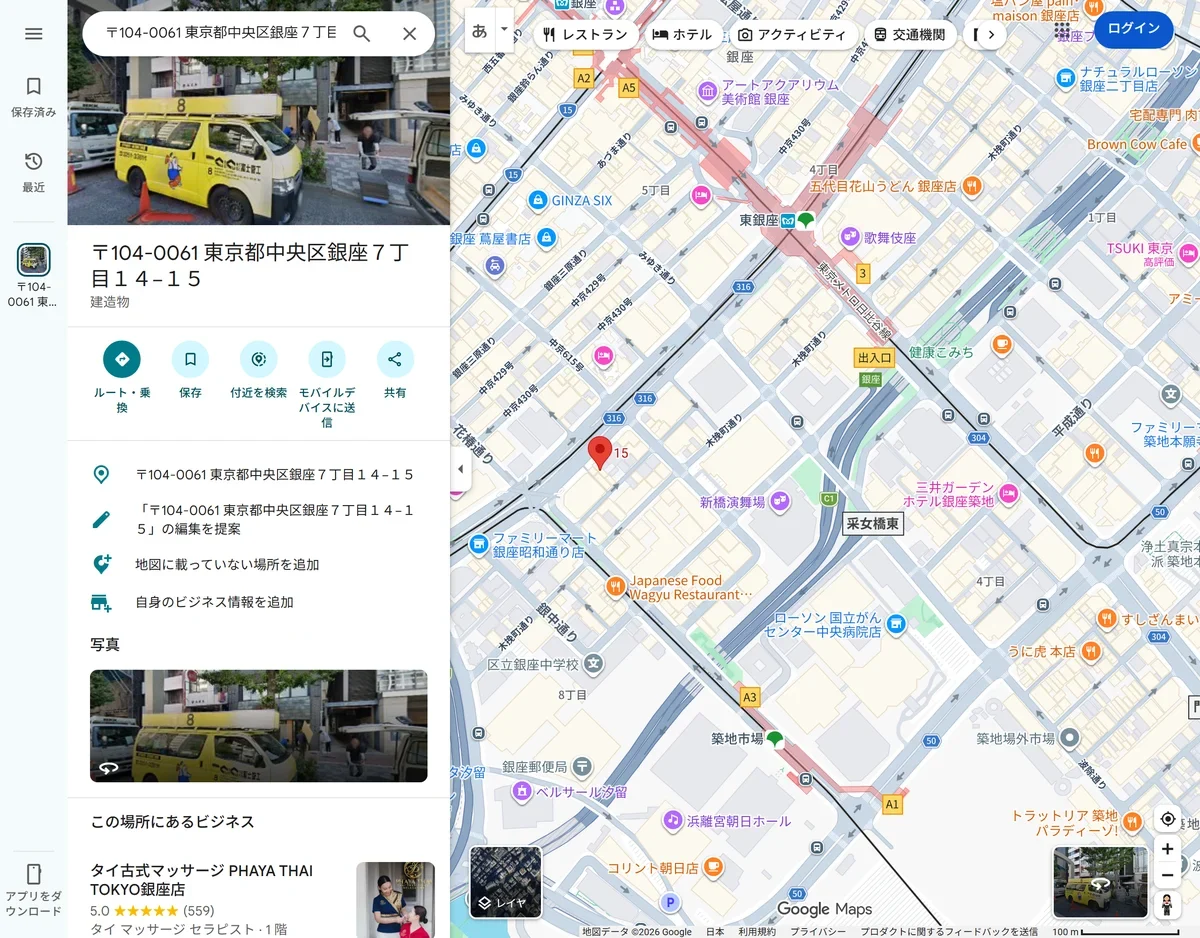
Task: Zoom out the map with minus
Action: coord(1167,875)
